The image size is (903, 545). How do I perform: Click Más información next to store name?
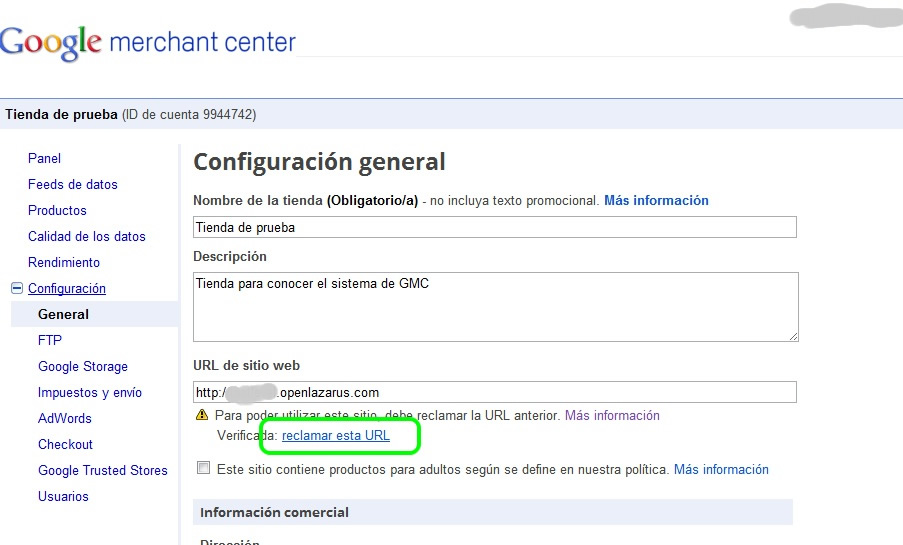coord(656,200)
